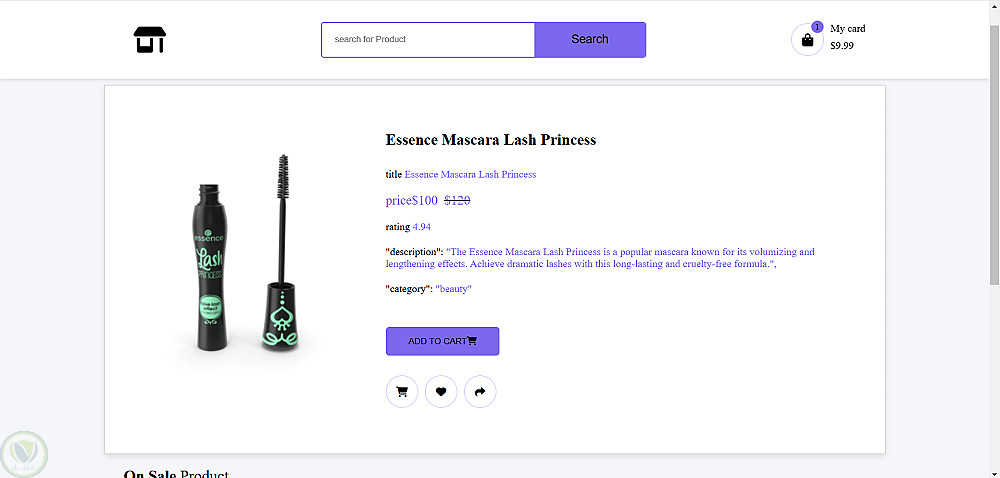Click the 4.94 rating value
This screenshot has width=1000, height=478.
pos(422,227)
